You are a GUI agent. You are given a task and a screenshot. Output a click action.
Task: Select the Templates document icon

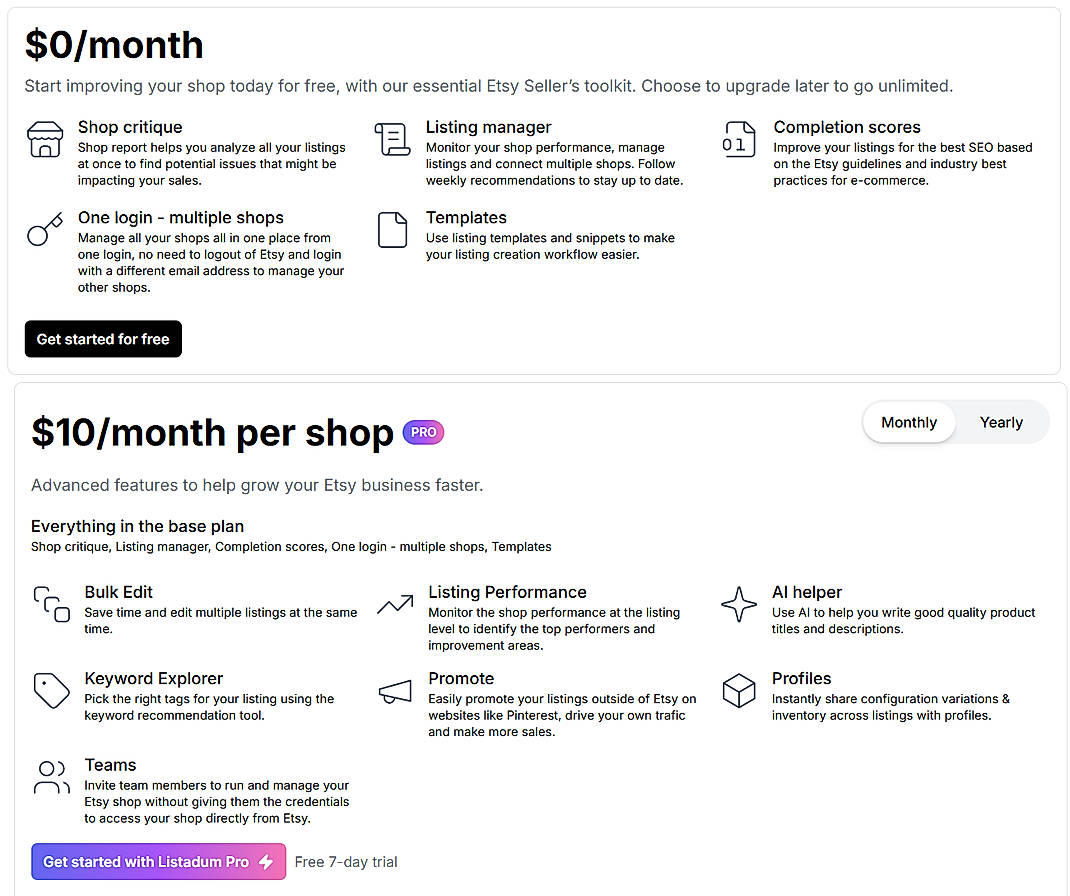[392, 230]
